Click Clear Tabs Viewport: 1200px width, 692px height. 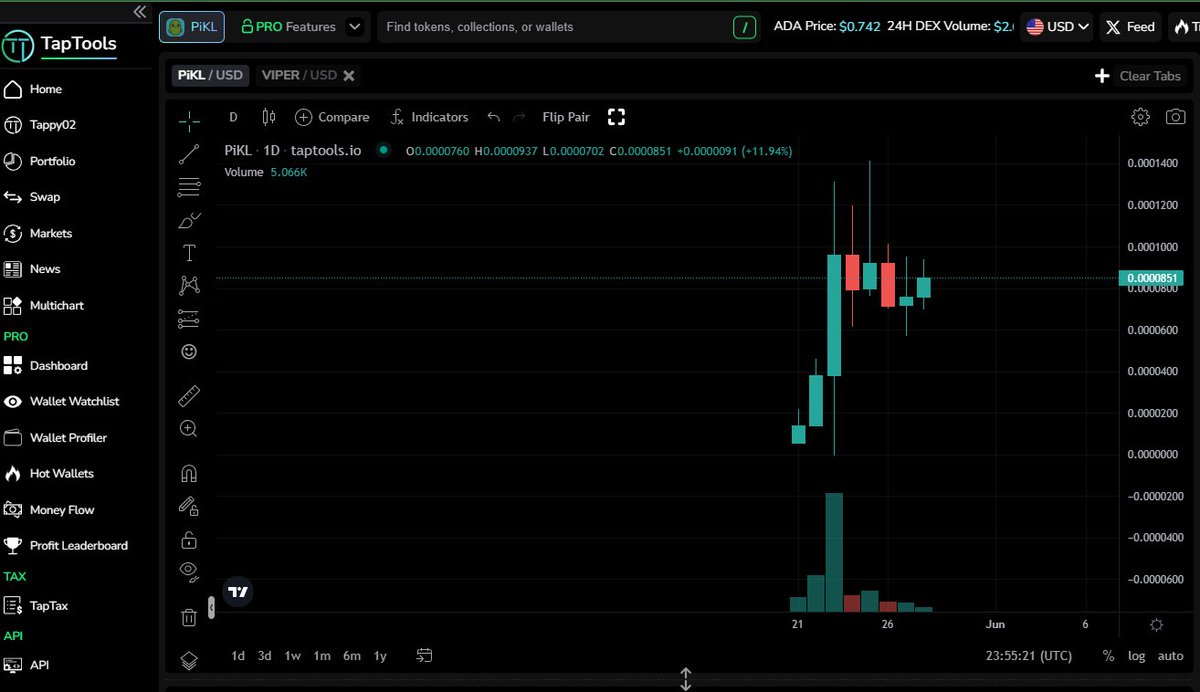1150,76
